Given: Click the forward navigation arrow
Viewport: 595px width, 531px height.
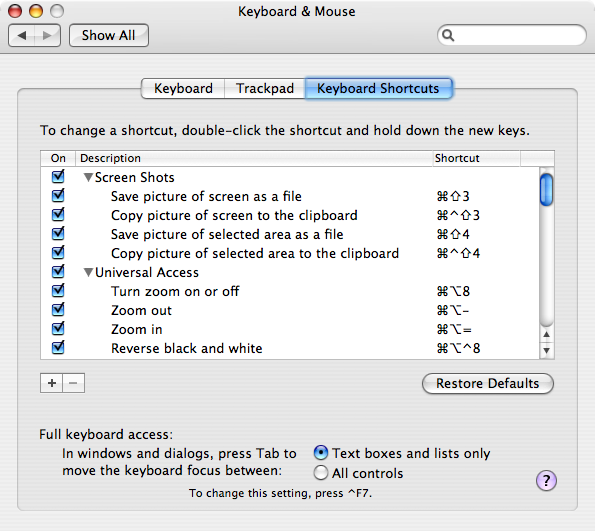Looking at the screenshot, I should click(x=47, y=36).
